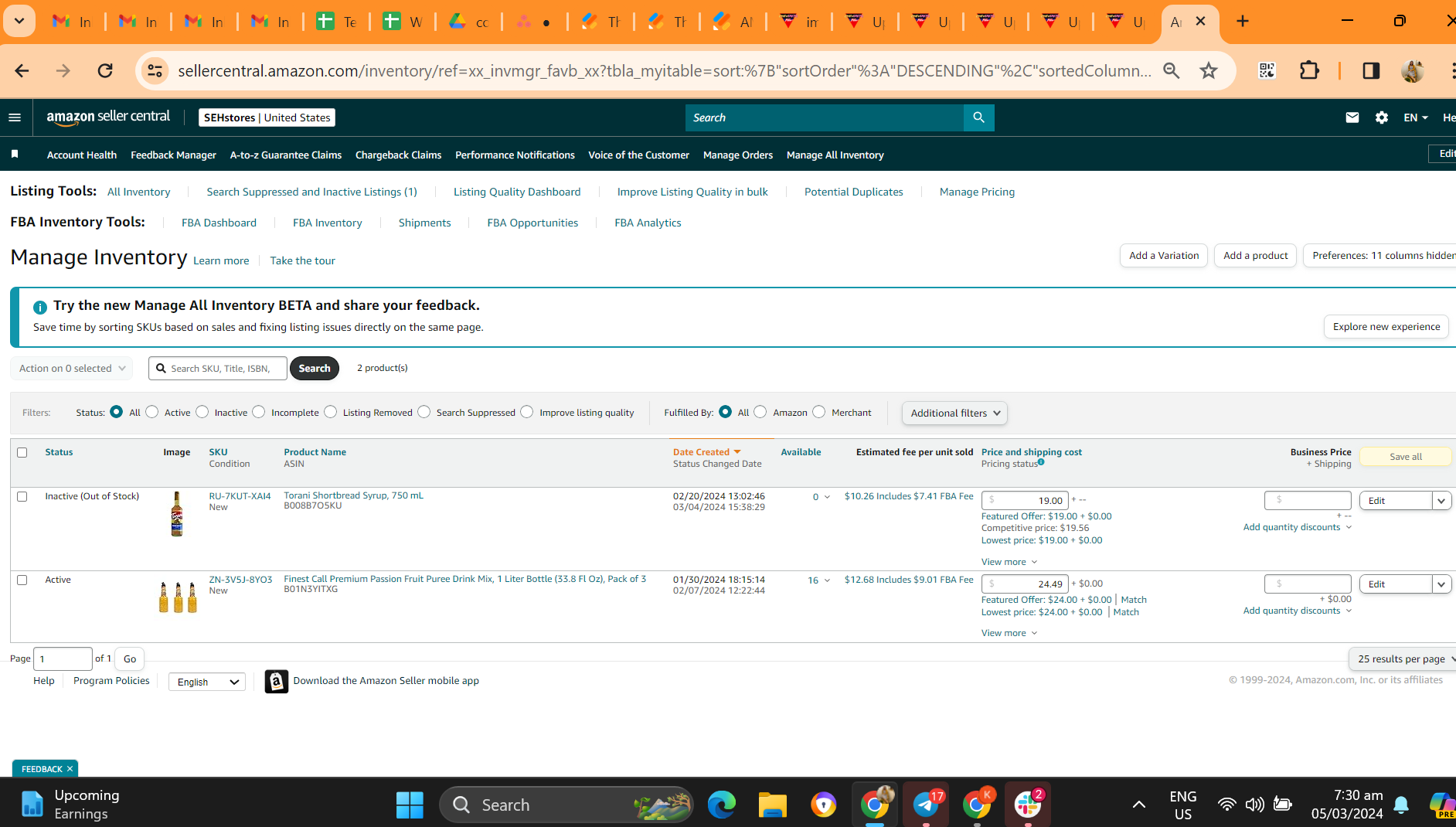Open the EN language dropdown in header
1456x827 pixels.
pyautogui.click(x=1415, y=117)
